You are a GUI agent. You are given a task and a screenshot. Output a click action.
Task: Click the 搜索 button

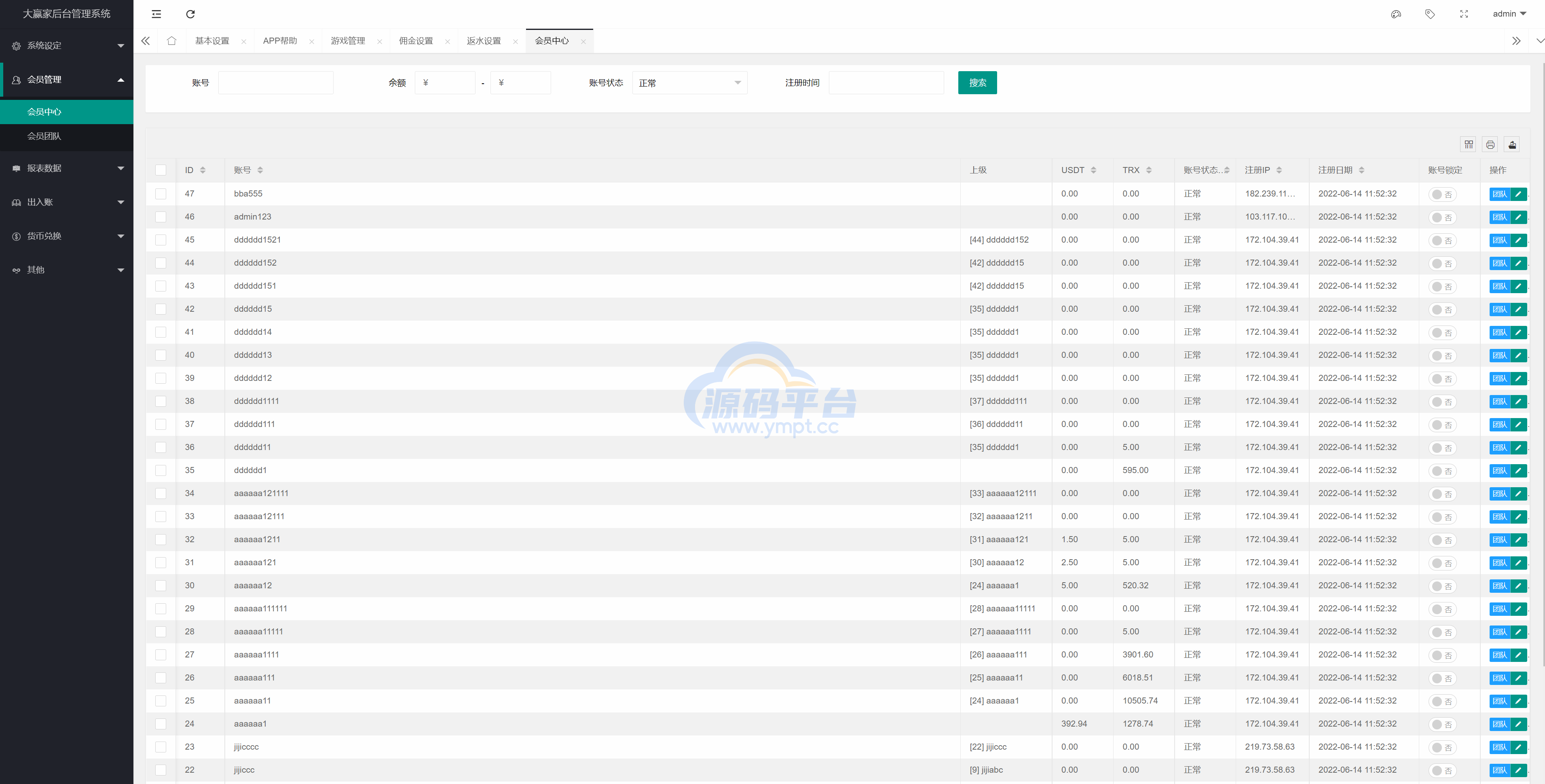pyautogui.click(x=978, y=83)
